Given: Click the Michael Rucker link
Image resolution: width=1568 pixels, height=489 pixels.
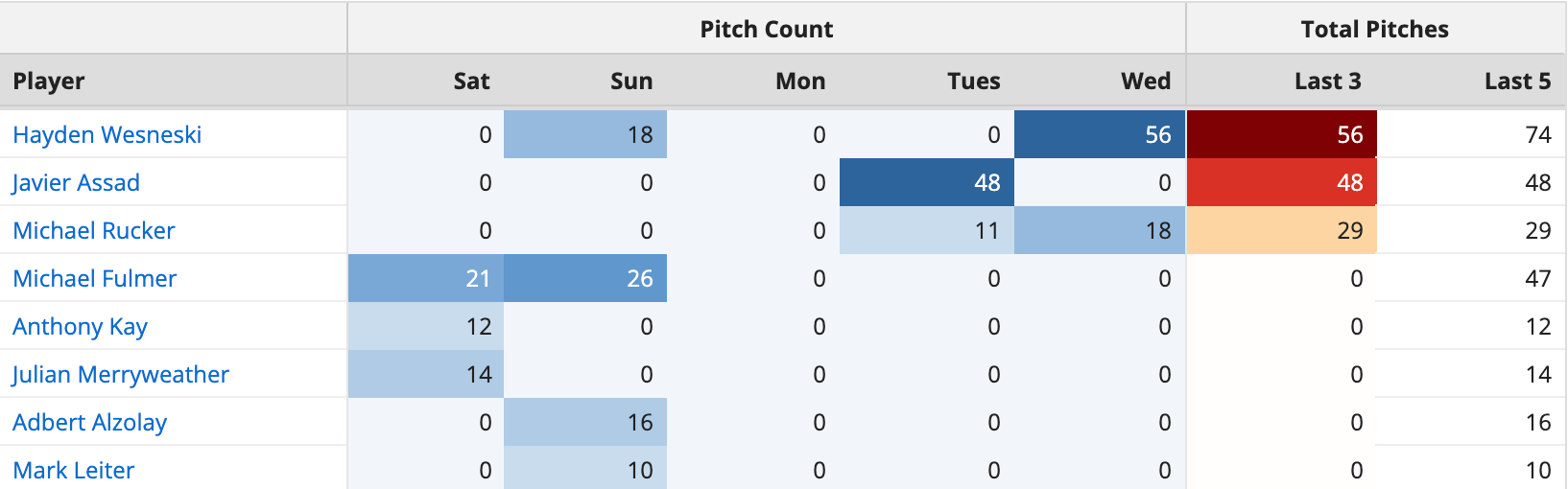Looking at the screenshot, I should click(93, 231).
